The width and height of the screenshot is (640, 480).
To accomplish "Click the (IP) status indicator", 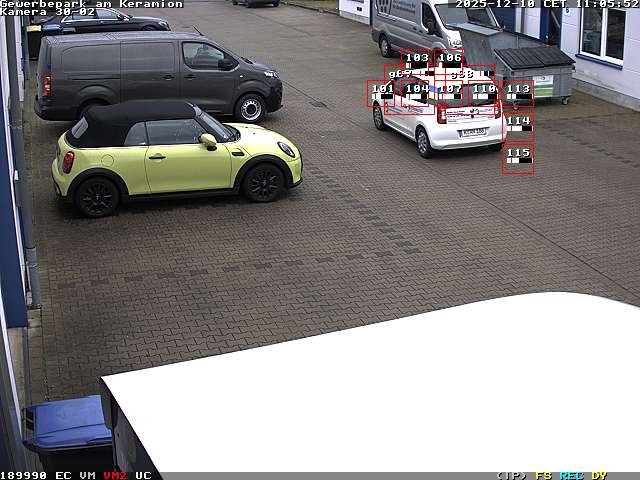I will [511, 475].
